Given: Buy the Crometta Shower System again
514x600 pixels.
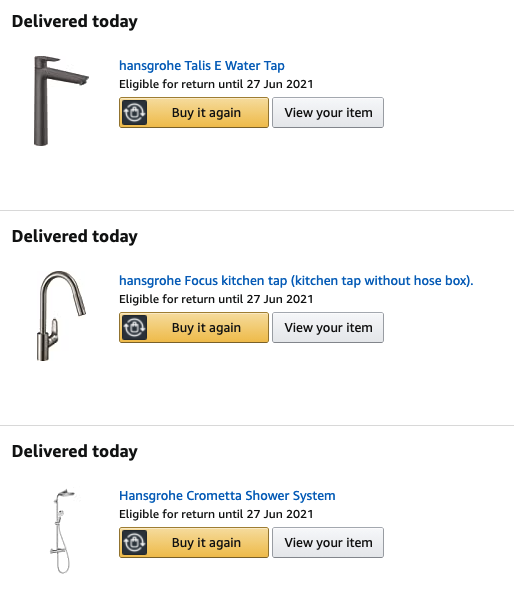Looking at the screenshot, I should (x=194, y=543).
